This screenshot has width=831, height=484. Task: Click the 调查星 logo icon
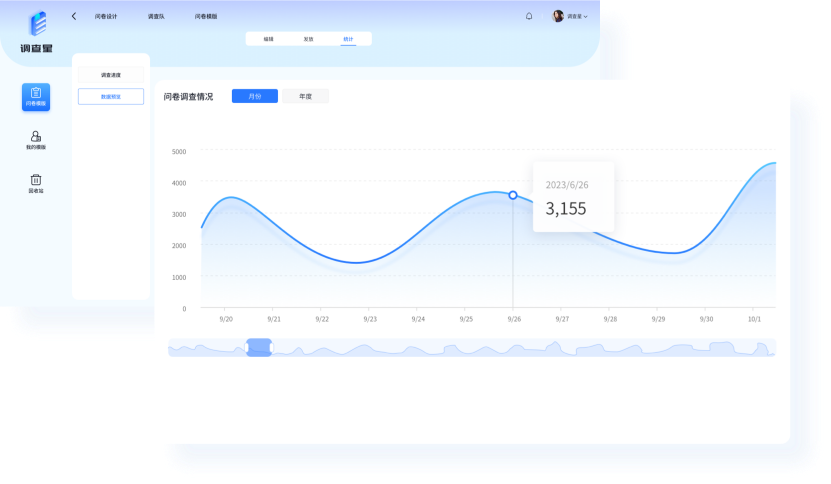pyautogui.click(x=37, y=25)
